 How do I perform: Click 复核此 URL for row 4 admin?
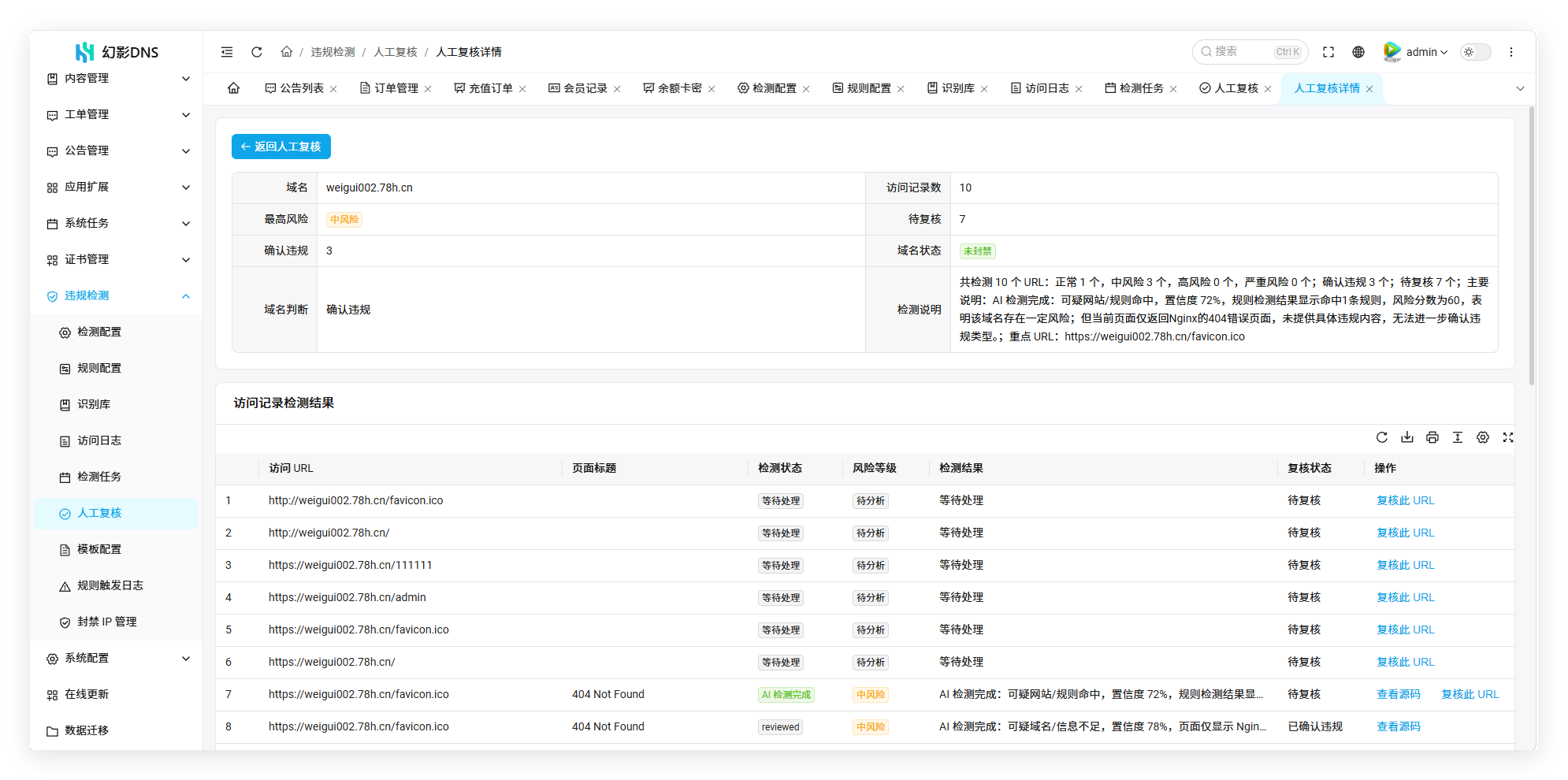1405,597
